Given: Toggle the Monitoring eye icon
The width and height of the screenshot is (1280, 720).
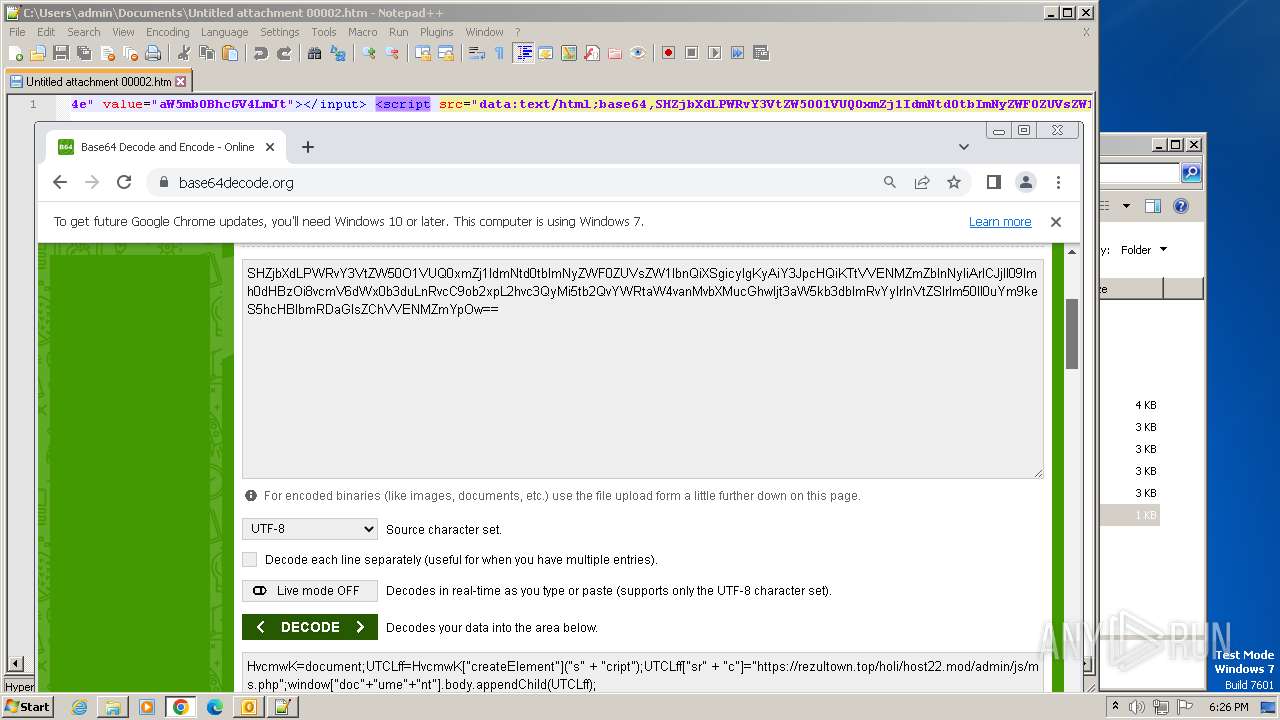Looking at the screenshot, I should tap(638, 53).
